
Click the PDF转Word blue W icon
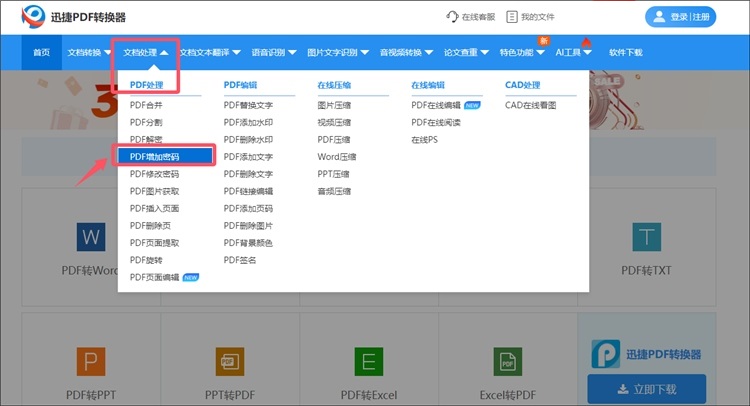(91, 237)
